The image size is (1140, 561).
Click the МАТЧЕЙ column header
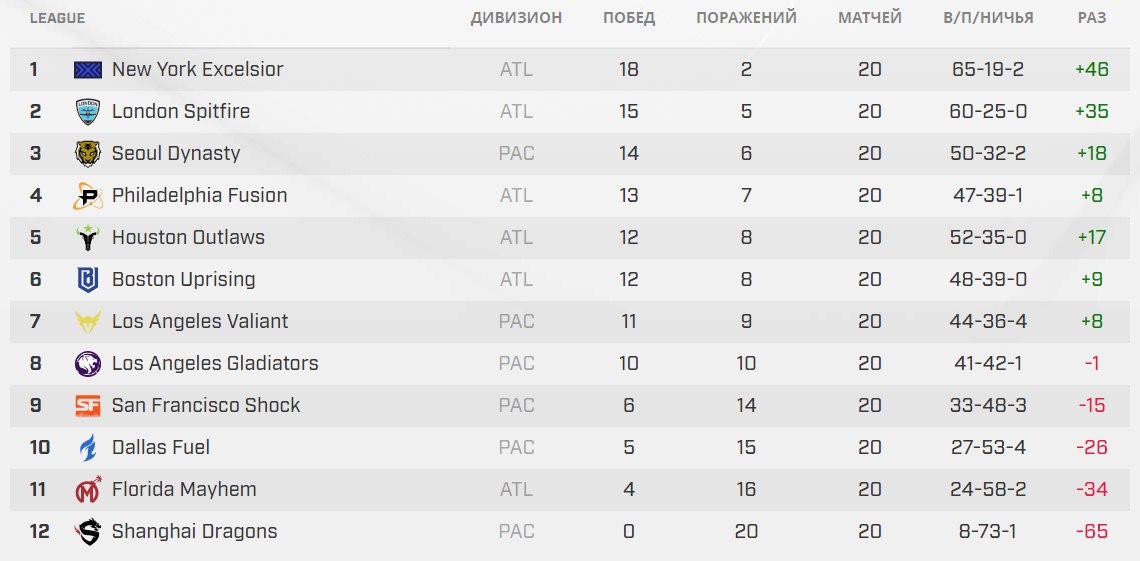tap(869, 18)
